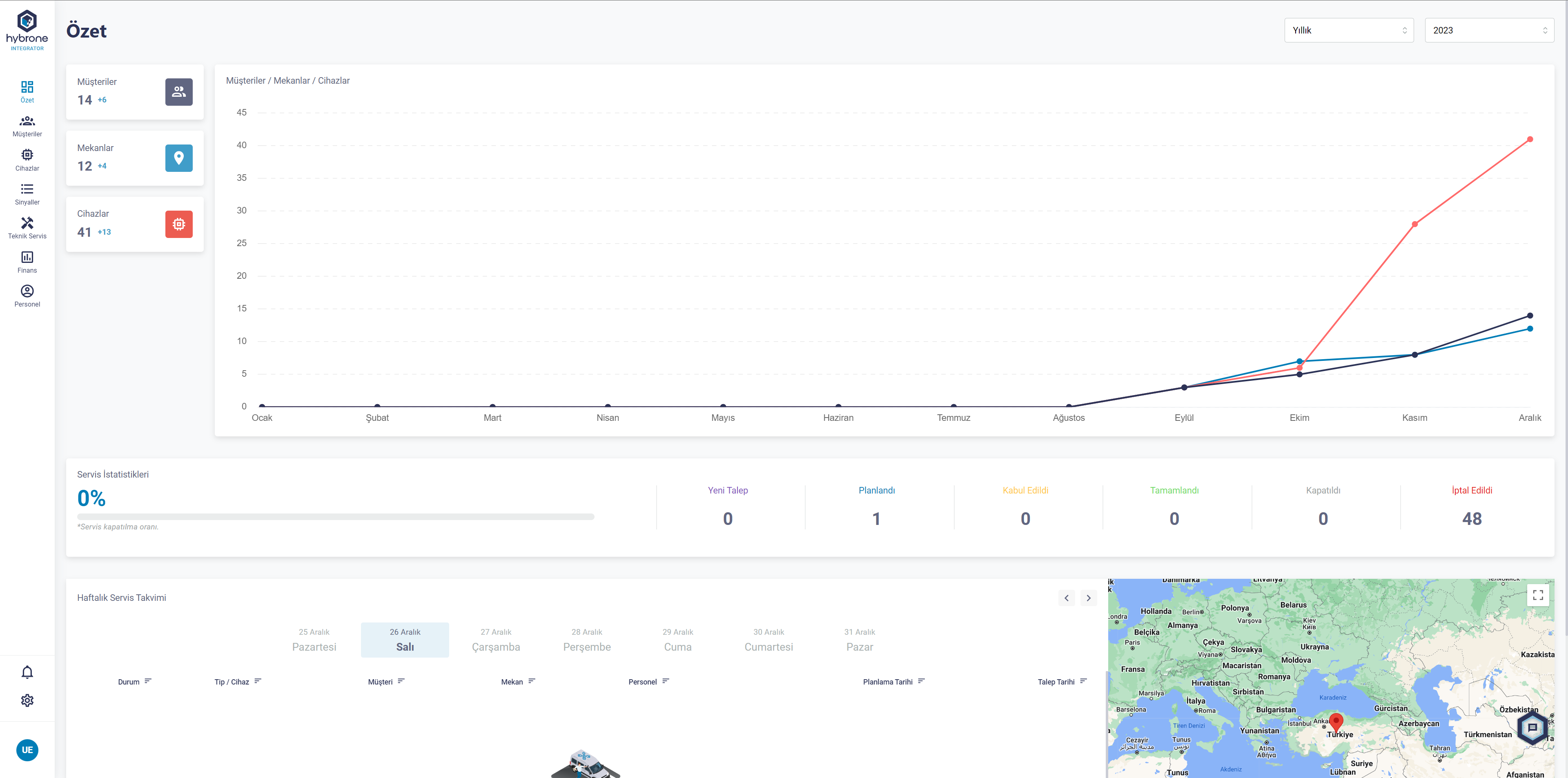Go to the next calendar week
The width and height of the screenshot is (1568, 778).
(1088, 598)
